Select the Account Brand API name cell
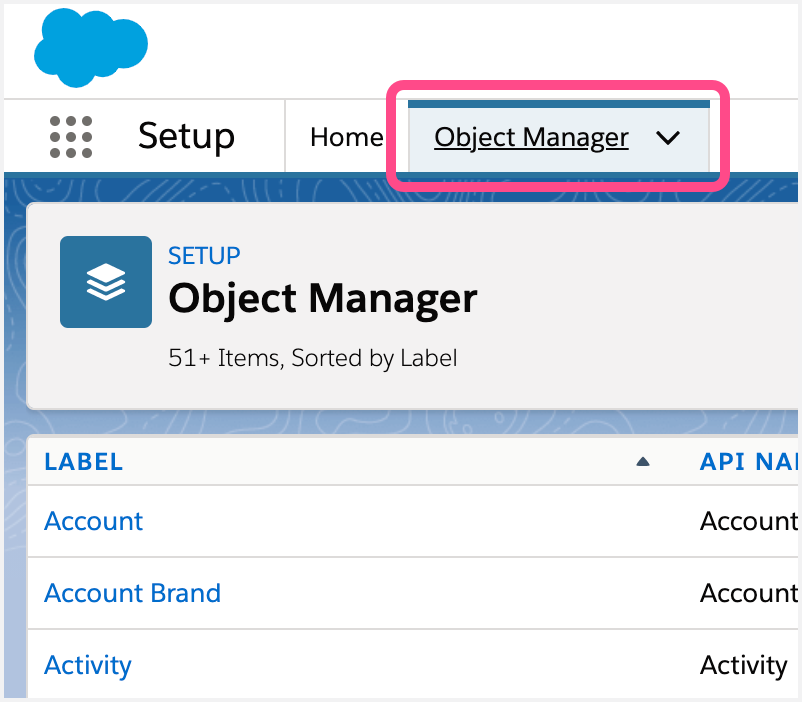The image size is (802, 702). [748, 593]
